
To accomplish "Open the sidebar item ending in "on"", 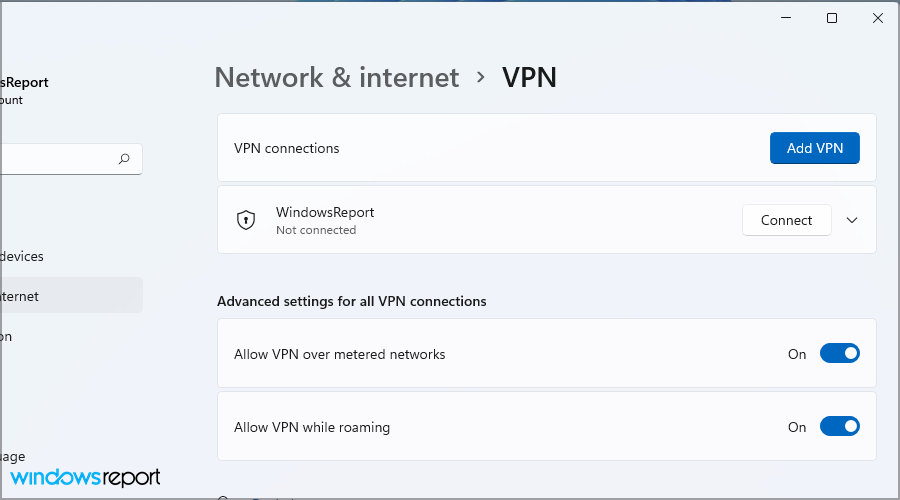I will point(8,336).
